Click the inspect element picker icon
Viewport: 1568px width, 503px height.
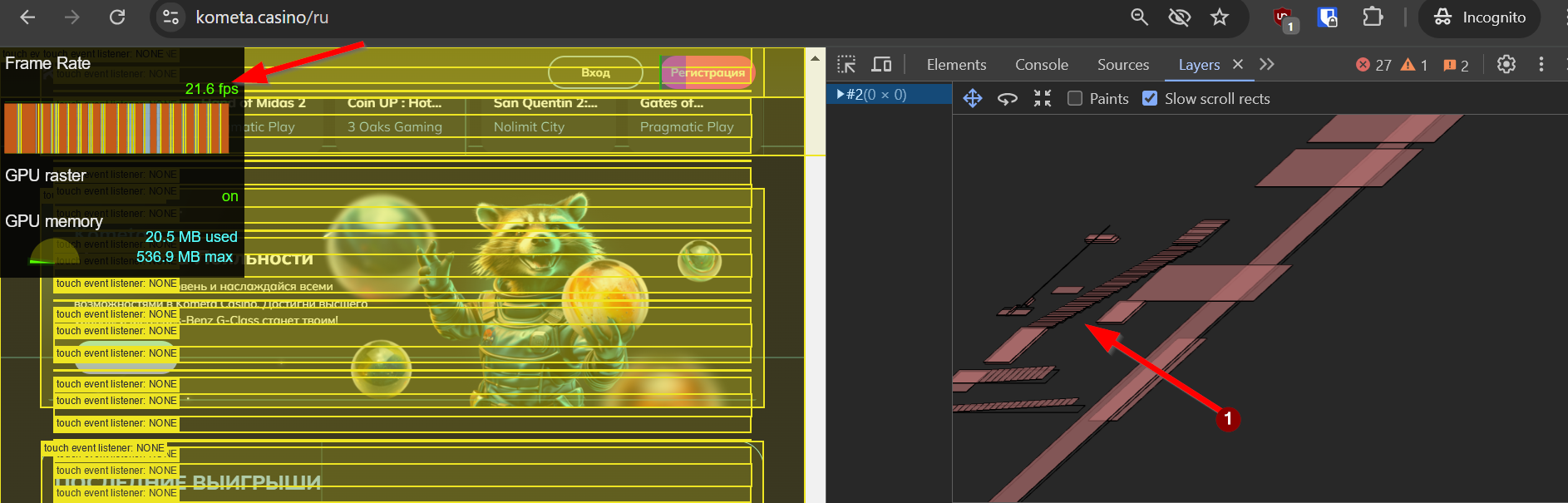point(846,65)
